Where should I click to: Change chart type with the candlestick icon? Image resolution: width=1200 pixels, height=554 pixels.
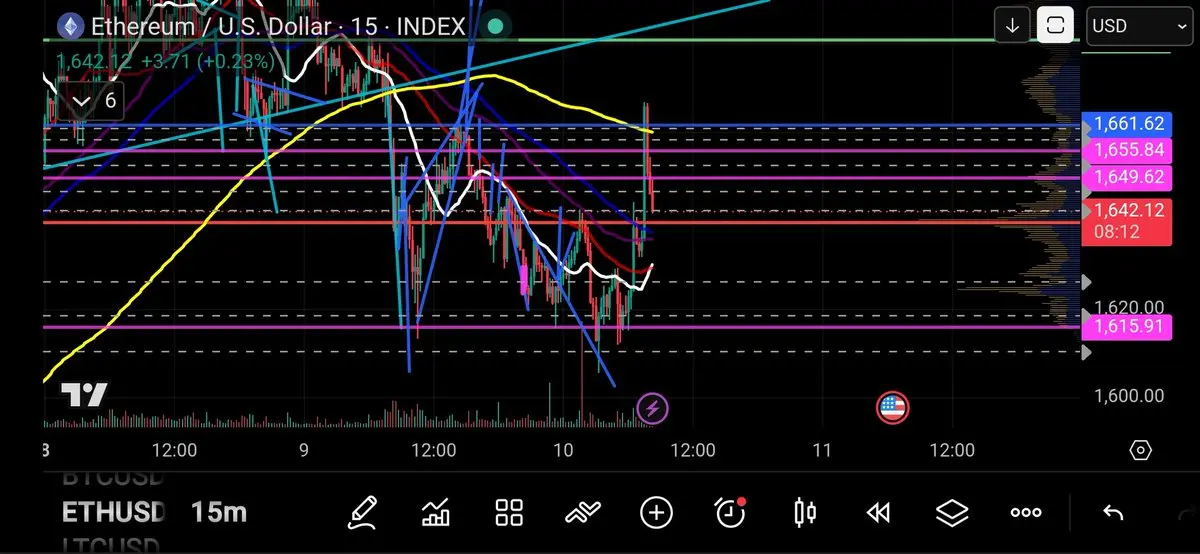[804, 513]
